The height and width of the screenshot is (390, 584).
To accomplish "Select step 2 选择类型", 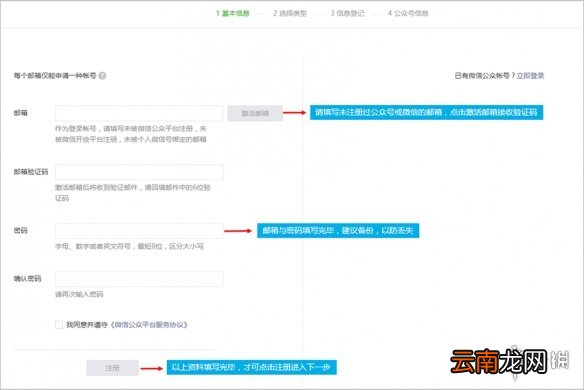I will pyautogui.click(x=290, y=13).
